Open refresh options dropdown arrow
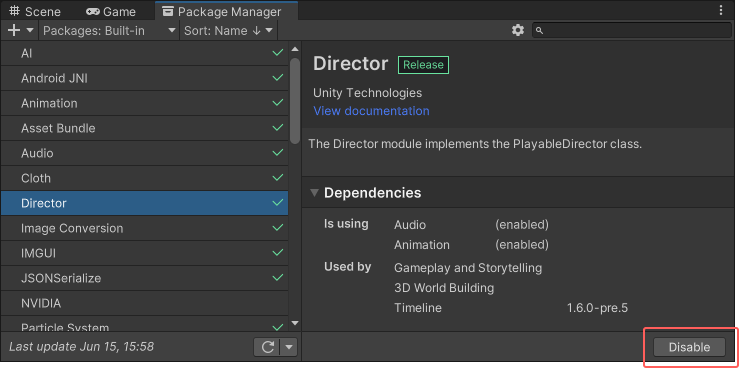Viewport: 742px width, 370px height. pyautogui.click(x=289, y=347)
